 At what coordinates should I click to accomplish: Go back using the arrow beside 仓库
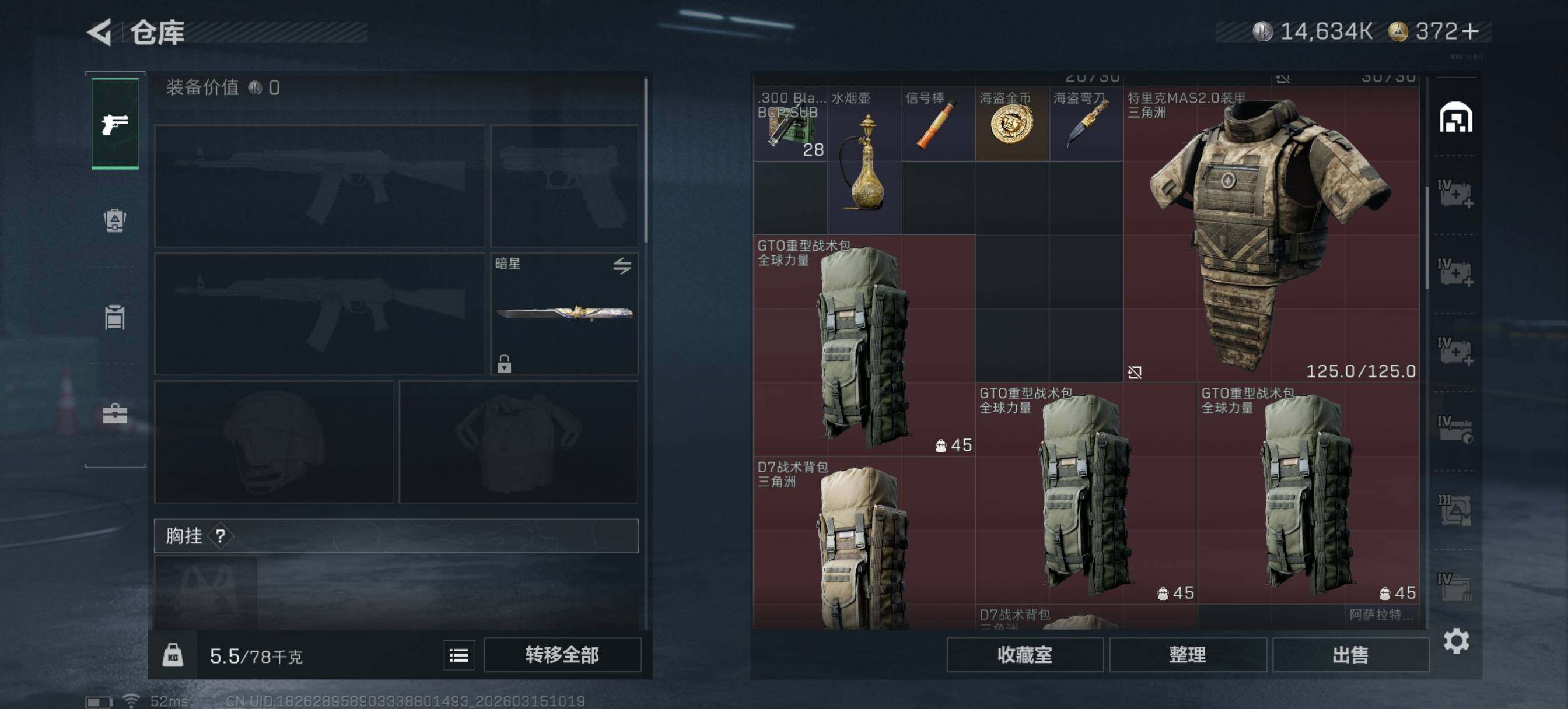pyautogui.click(x=100, y=32)
